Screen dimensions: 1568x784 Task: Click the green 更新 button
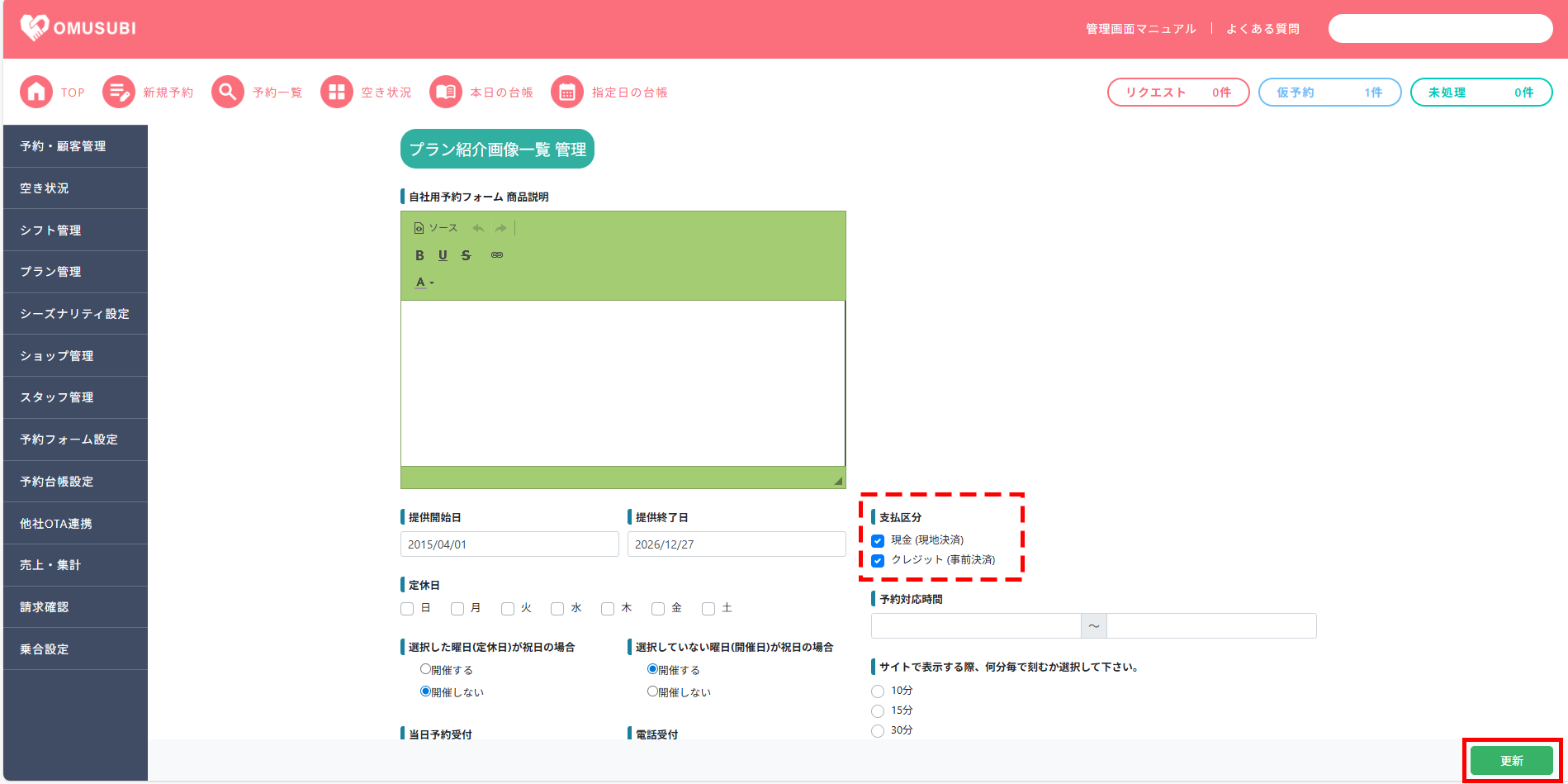point(1511,761)
